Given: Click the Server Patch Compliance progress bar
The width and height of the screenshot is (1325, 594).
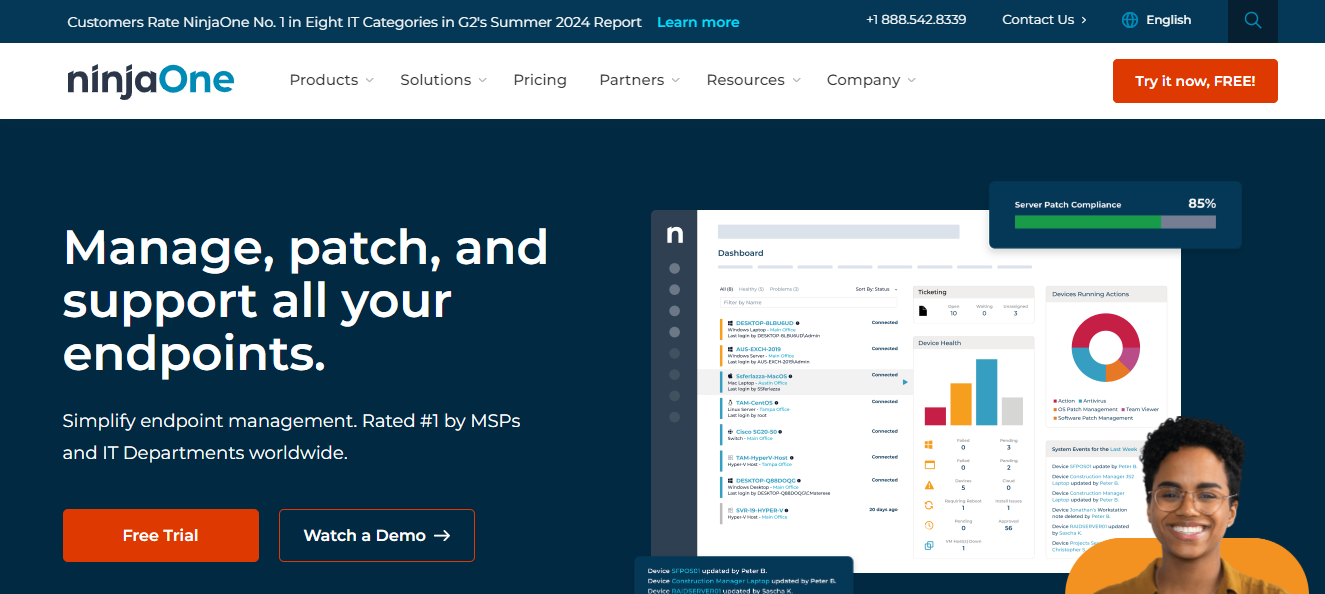Looking at the screenshot, I should [x=1114, y=222].
